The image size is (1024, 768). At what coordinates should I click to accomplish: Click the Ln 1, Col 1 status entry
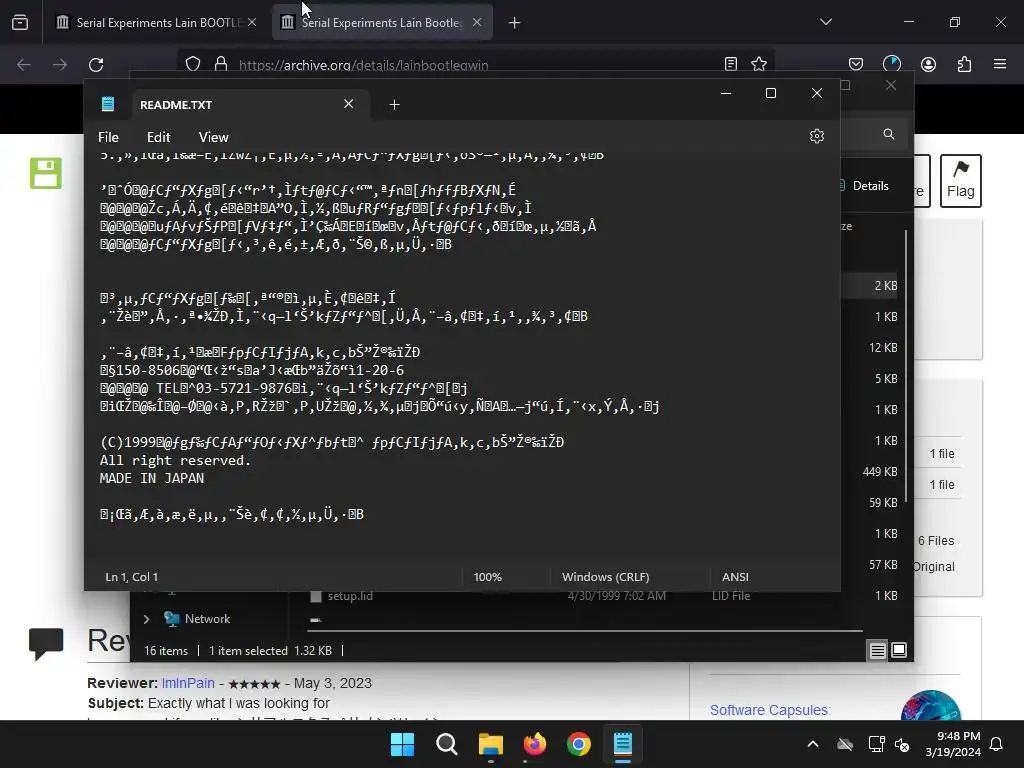(x=131, y=577)
